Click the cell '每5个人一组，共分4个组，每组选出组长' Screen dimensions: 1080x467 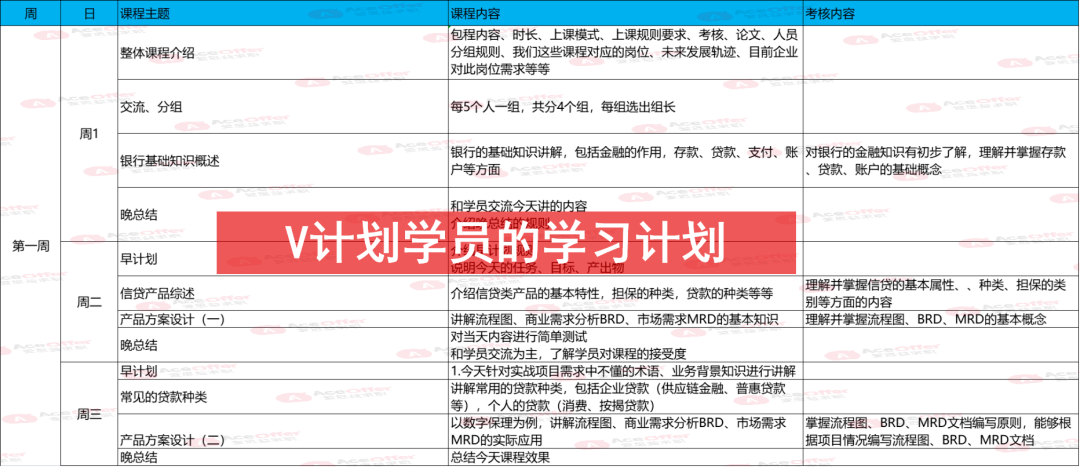625,106
